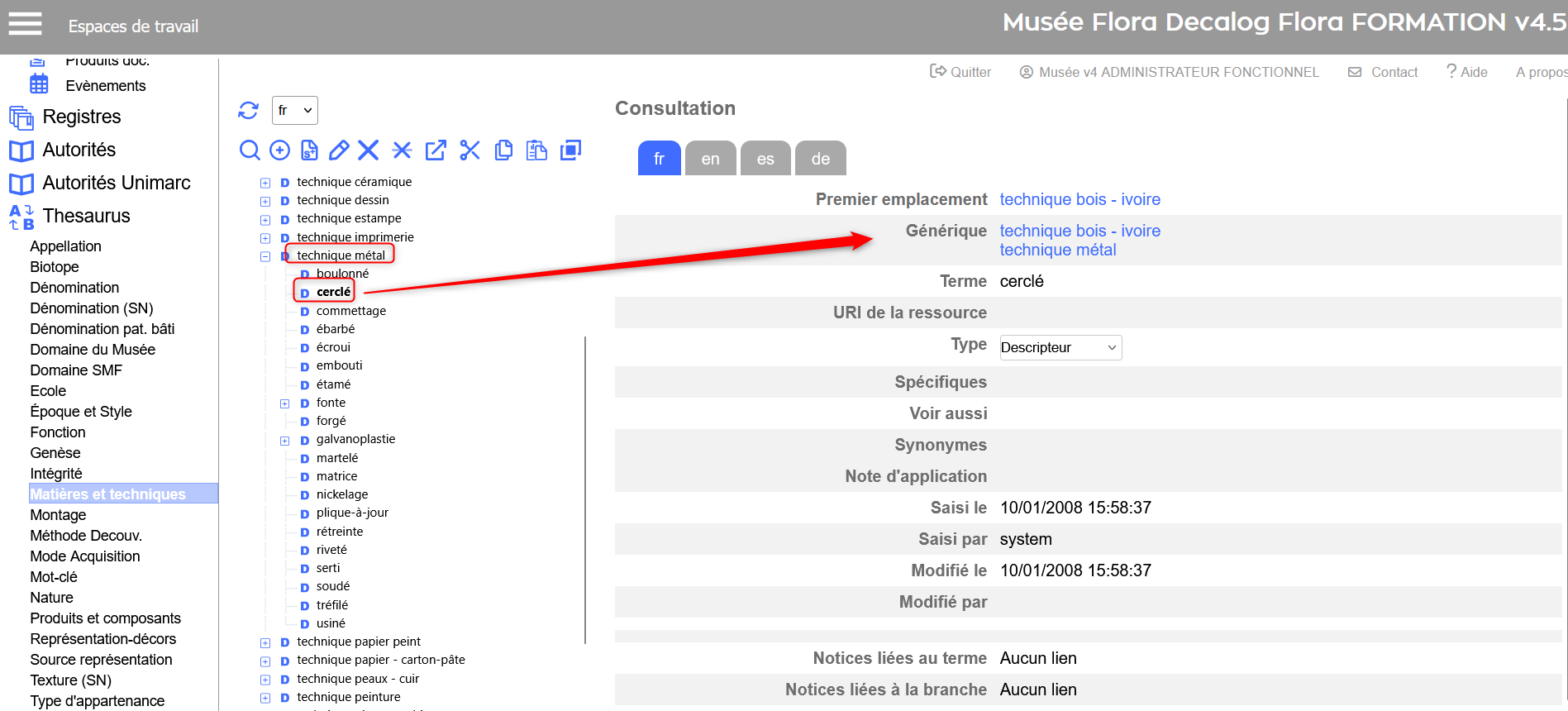Open the tree language dropdown showing fr
The image size is (1568, 711).
tap(295, 111)
